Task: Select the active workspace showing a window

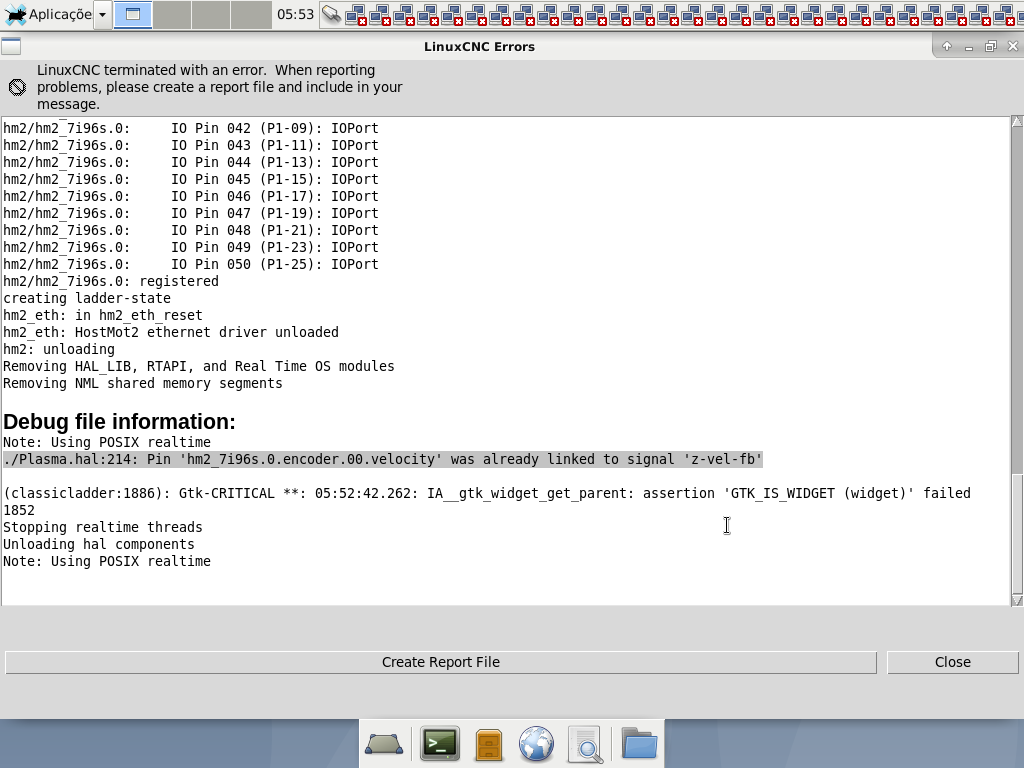Action: coord(133,14)
